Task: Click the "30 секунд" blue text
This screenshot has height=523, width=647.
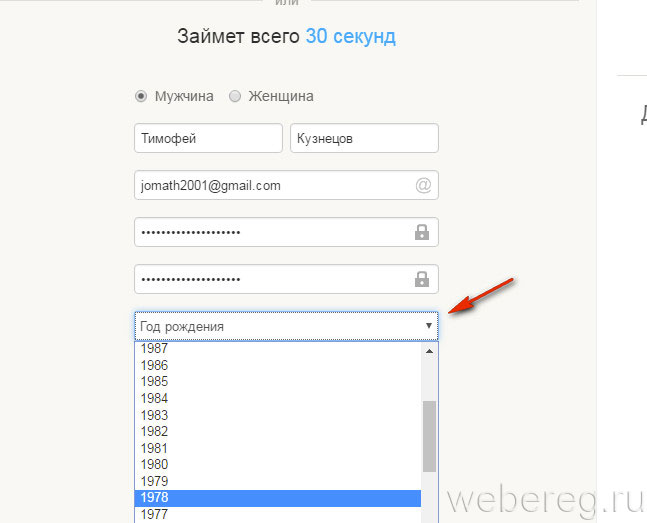Action: coord(350,37)
